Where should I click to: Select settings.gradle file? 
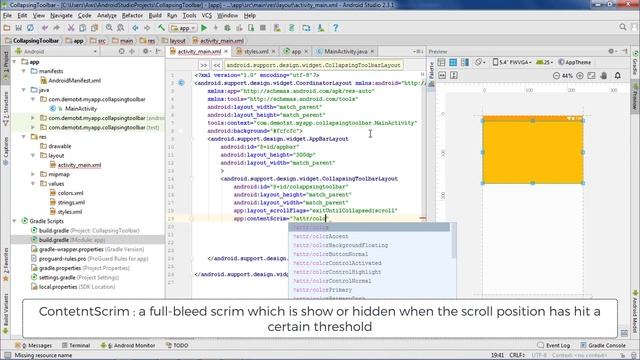point(75,278)
